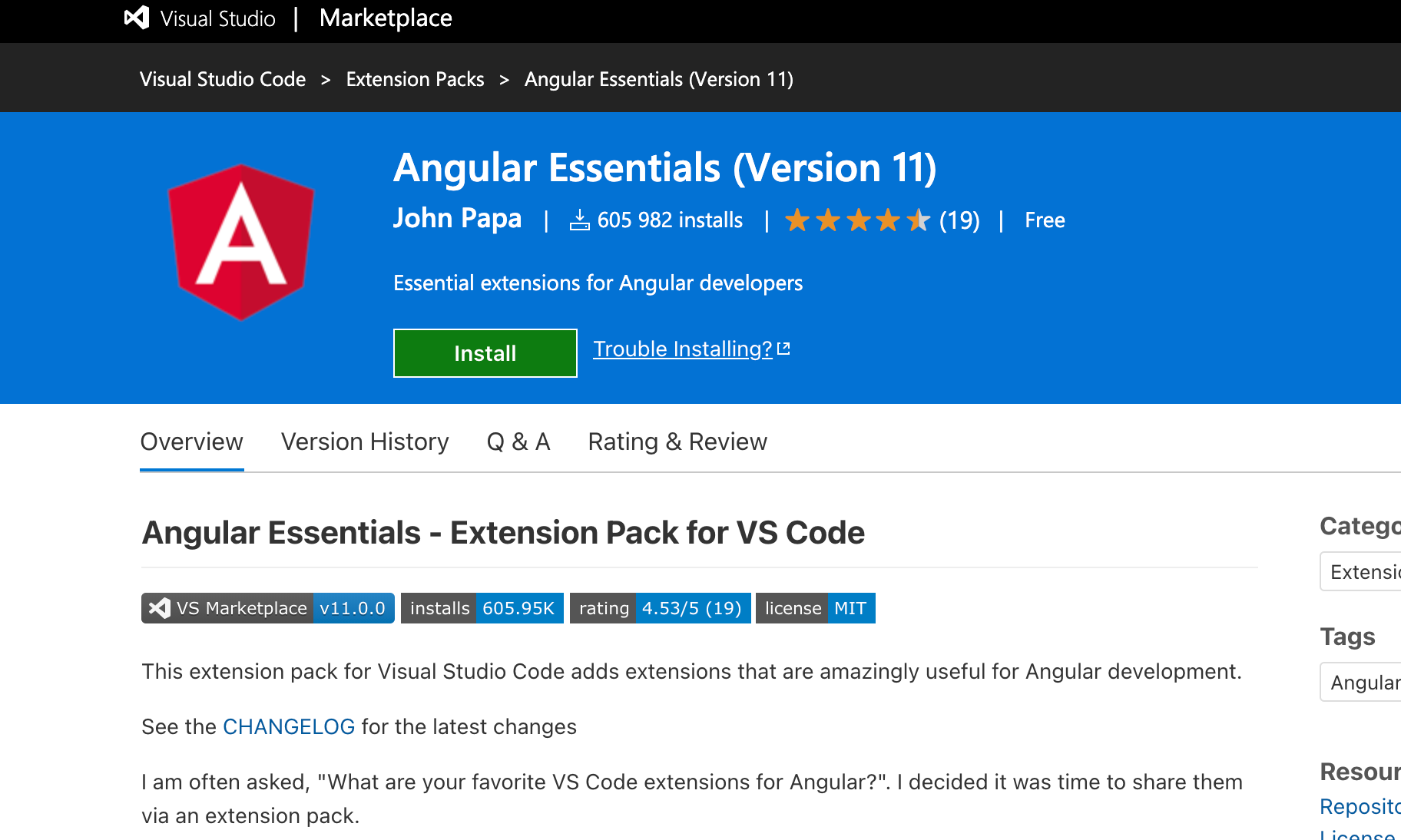Screen dimensions: 1401x840
Task: Open the Marketplace home link
Action: 386,18
